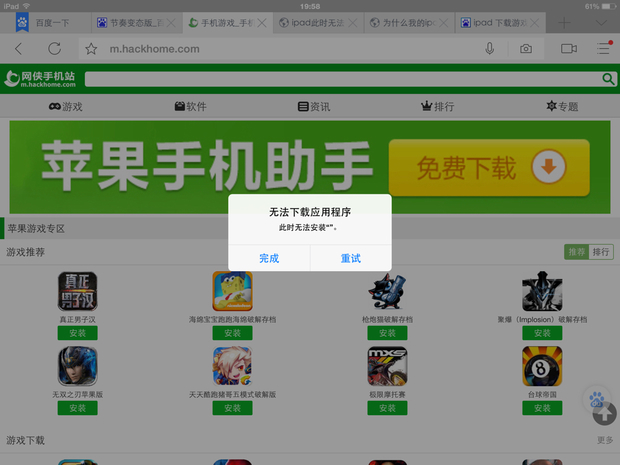Tap the Wi-Fi icon in status bar

[x=26, y=6]
